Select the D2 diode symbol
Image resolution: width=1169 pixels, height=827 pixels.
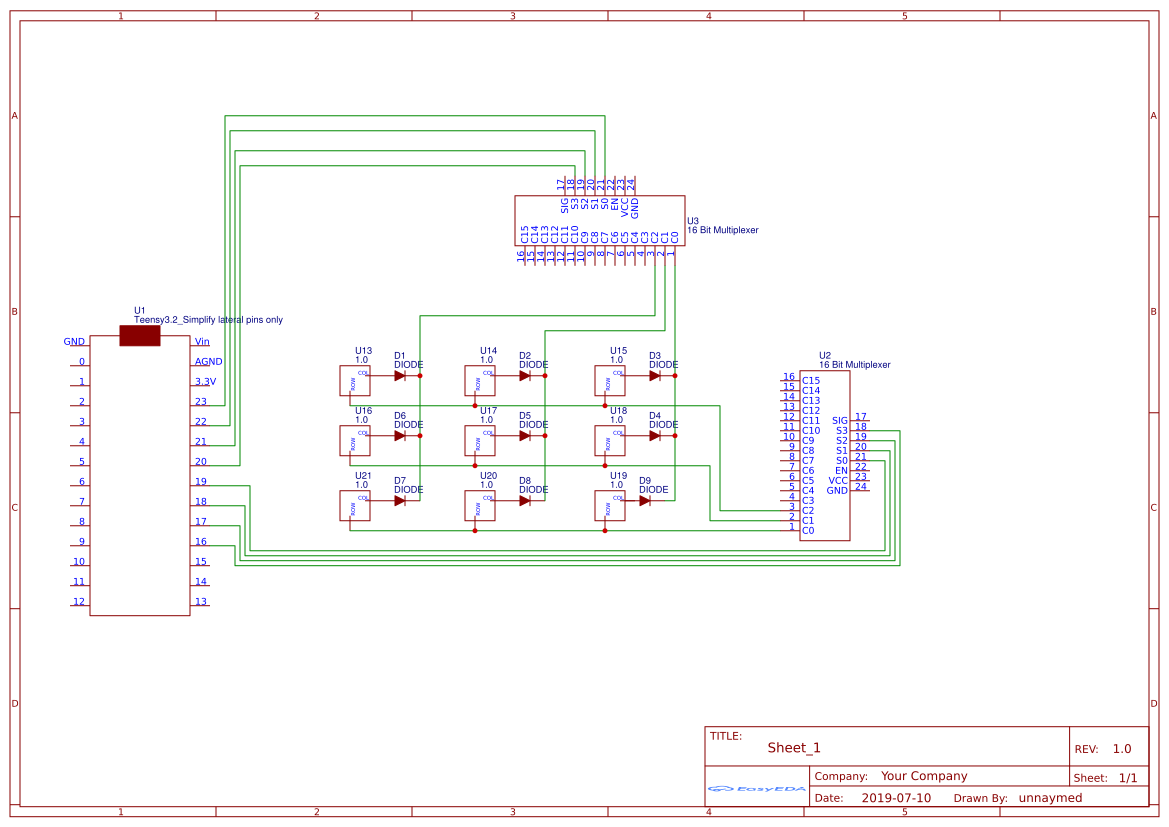(525, 376)
